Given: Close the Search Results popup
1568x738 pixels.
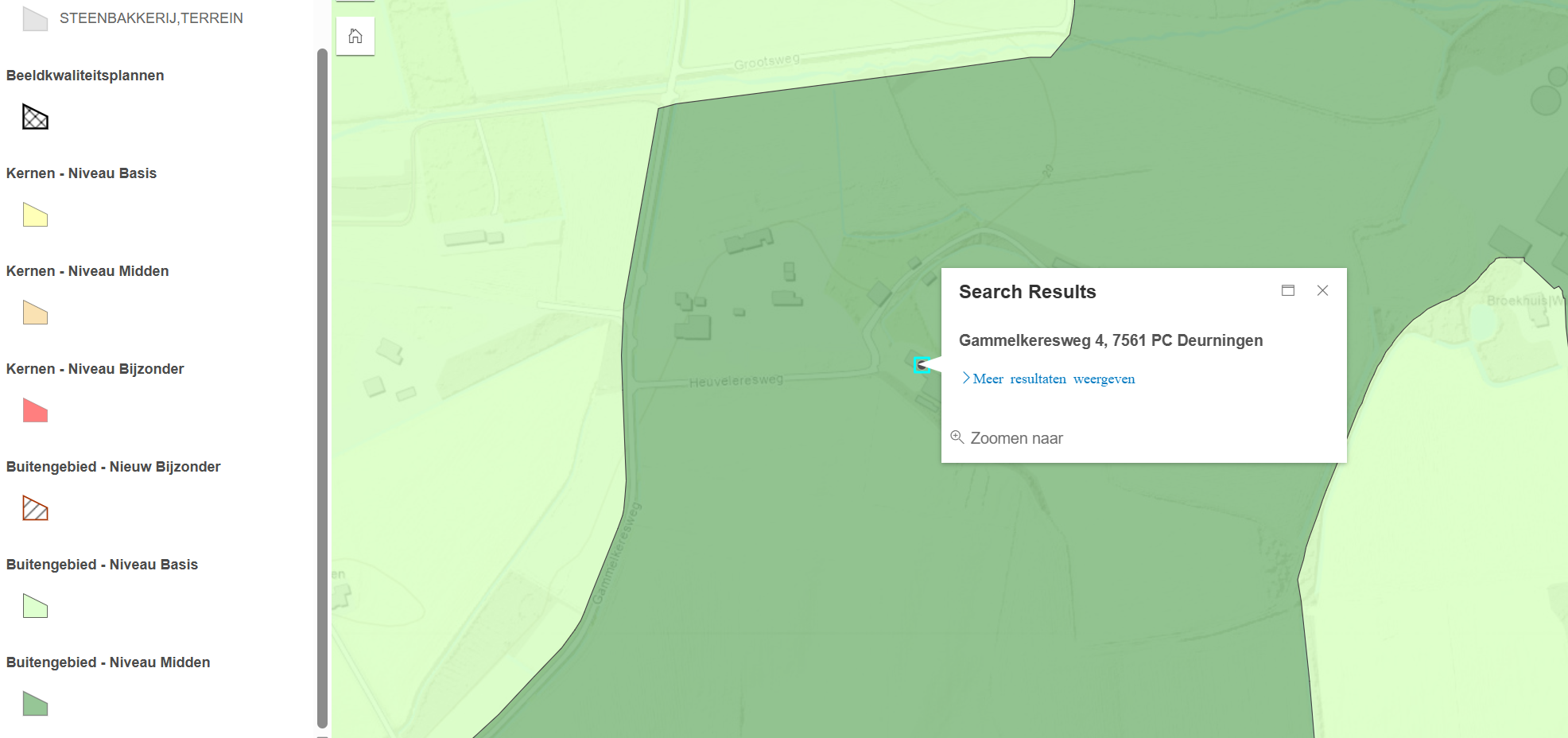Looking at the screenshot, I should click(x=1323, y=291).
